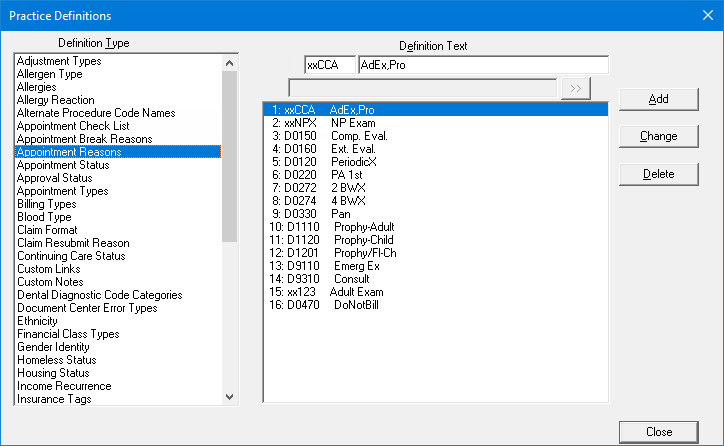Image resolution: width=724 pixels, height=446 pixels.
Task: Click the disabled grey field under Definition Text
Action: click(x=422, y=88)
